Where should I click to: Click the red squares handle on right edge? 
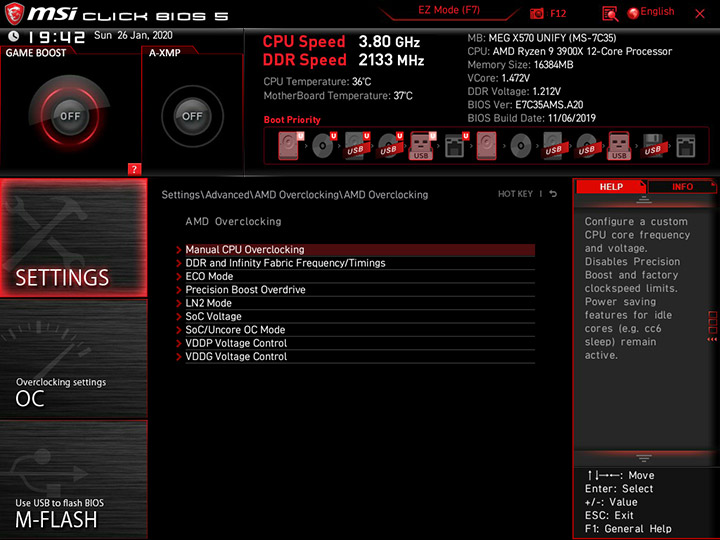[x=712, y=325]
